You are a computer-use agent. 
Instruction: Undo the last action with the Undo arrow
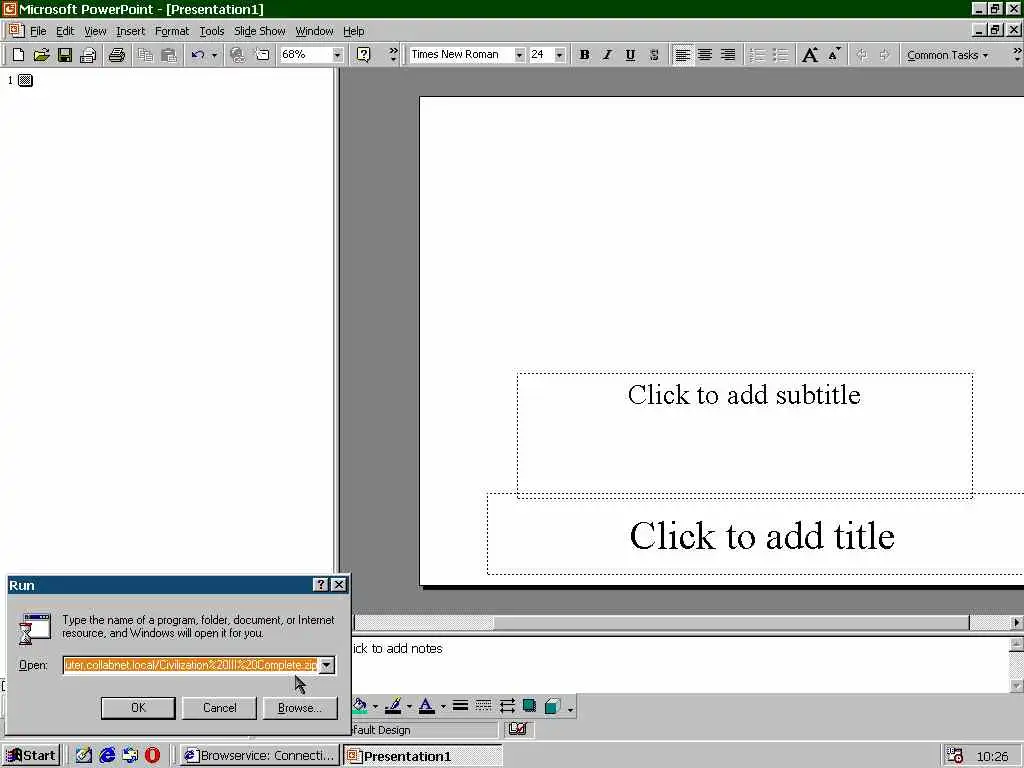[x=198, y=55]
